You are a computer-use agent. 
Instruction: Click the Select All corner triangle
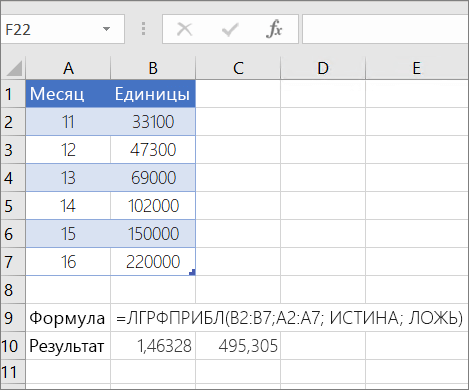(x=14, y=68)
